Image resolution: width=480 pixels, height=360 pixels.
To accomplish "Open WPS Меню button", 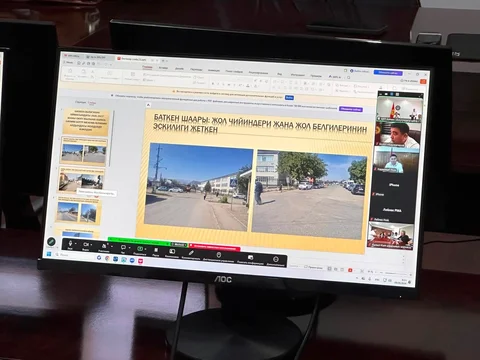I will point(68,62).
